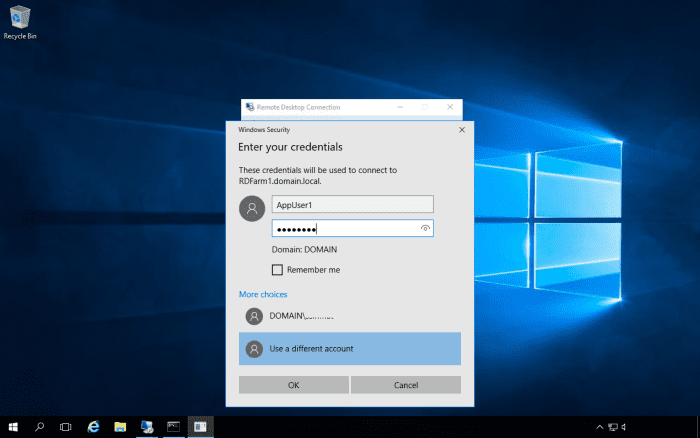This screenshot has height=438, width=700.
Task: Switch to the active Remote Desktop taskbar icon
Action: coord(200,426)
